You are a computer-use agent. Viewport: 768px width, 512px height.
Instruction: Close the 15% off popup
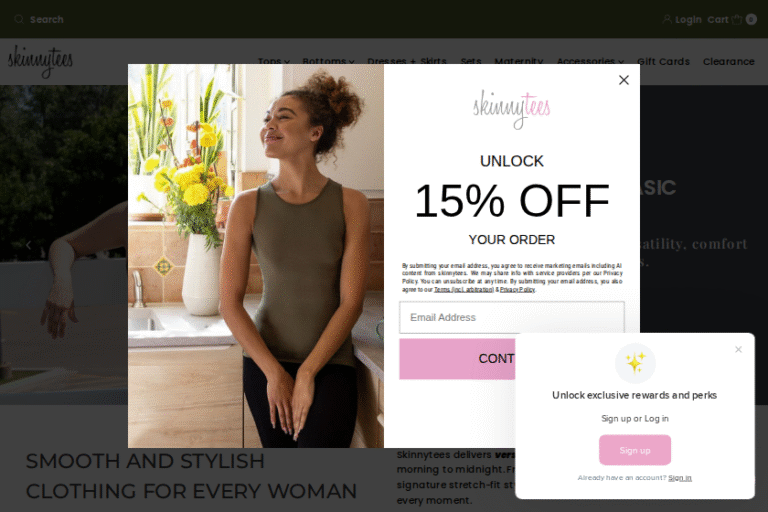point(624,80)
